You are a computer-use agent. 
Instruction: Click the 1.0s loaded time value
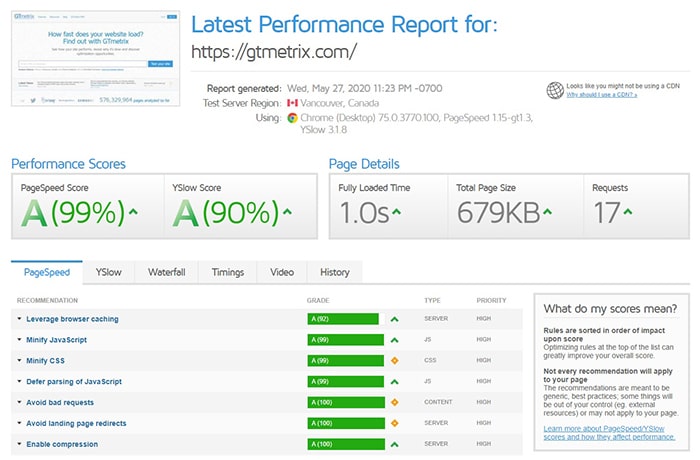click(364, 213)
